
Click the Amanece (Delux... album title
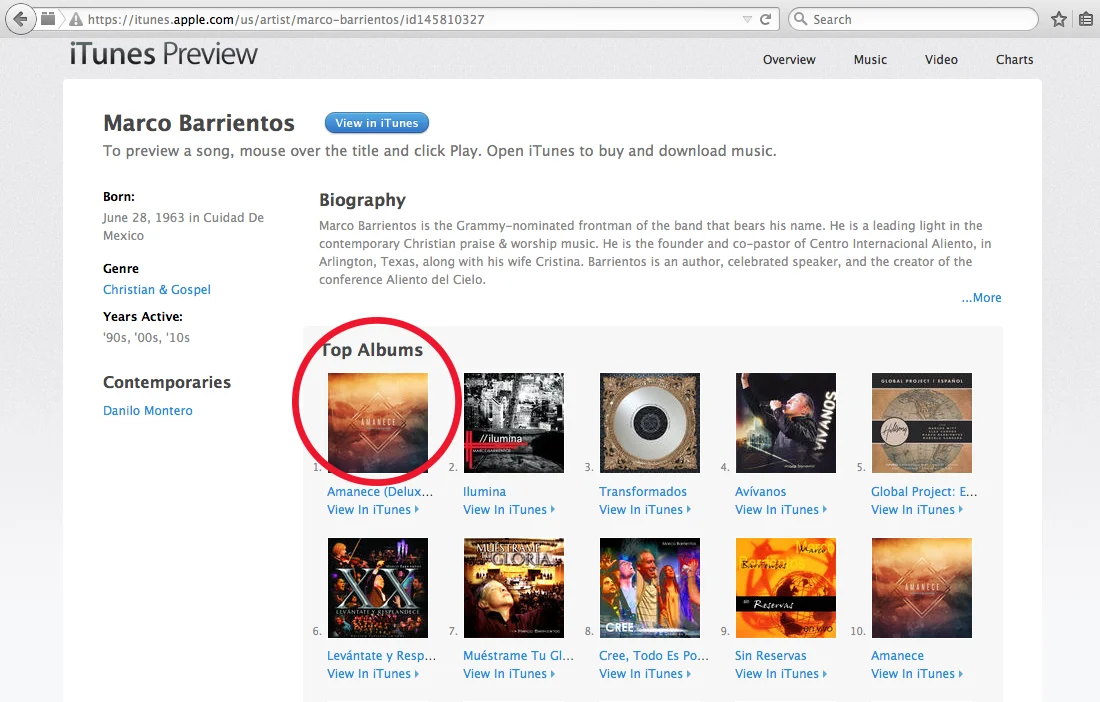pyautogui.click(x=380, y=492)
